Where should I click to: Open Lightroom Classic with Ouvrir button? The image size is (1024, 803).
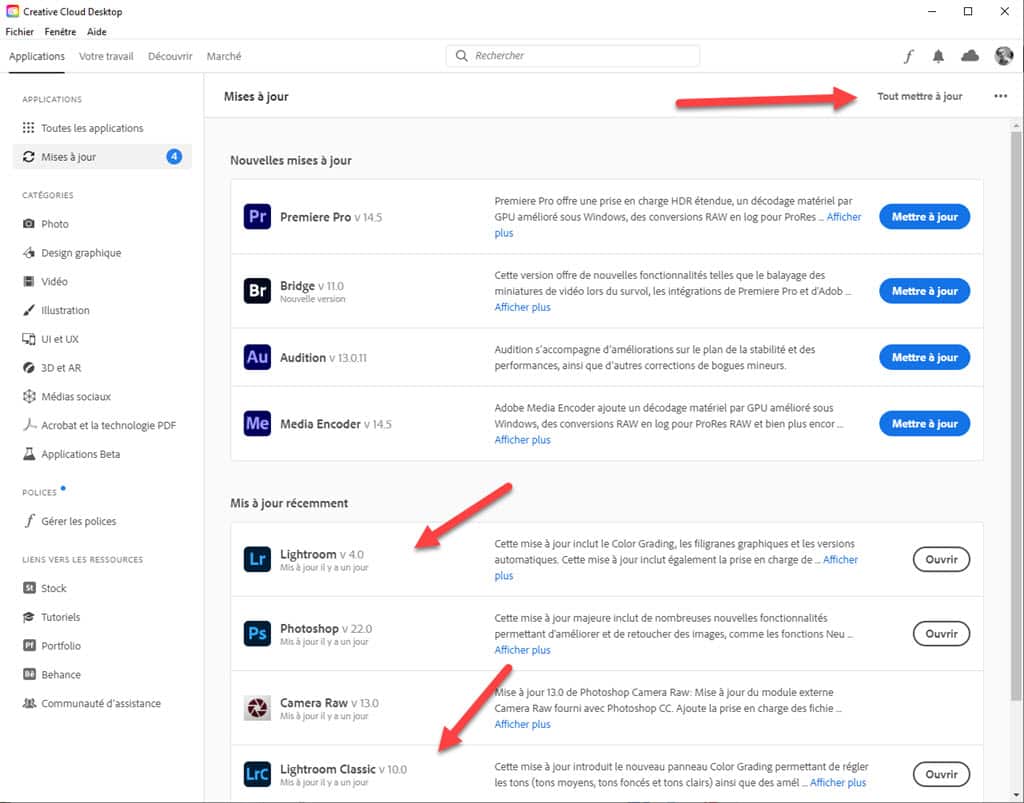[941, 774]
